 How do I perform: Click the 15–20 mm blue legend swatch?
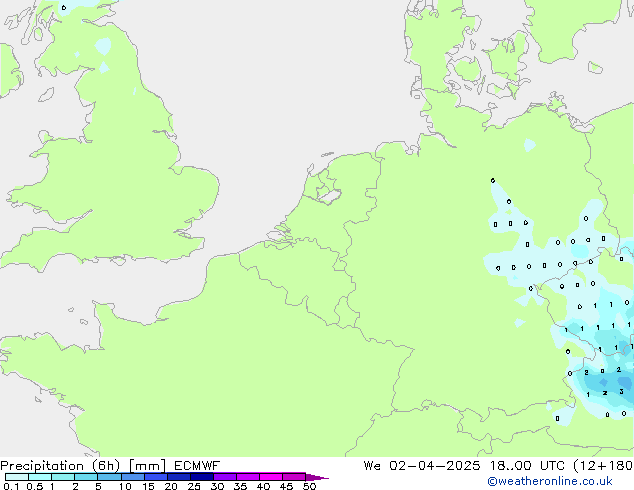[x=156, y=477]
